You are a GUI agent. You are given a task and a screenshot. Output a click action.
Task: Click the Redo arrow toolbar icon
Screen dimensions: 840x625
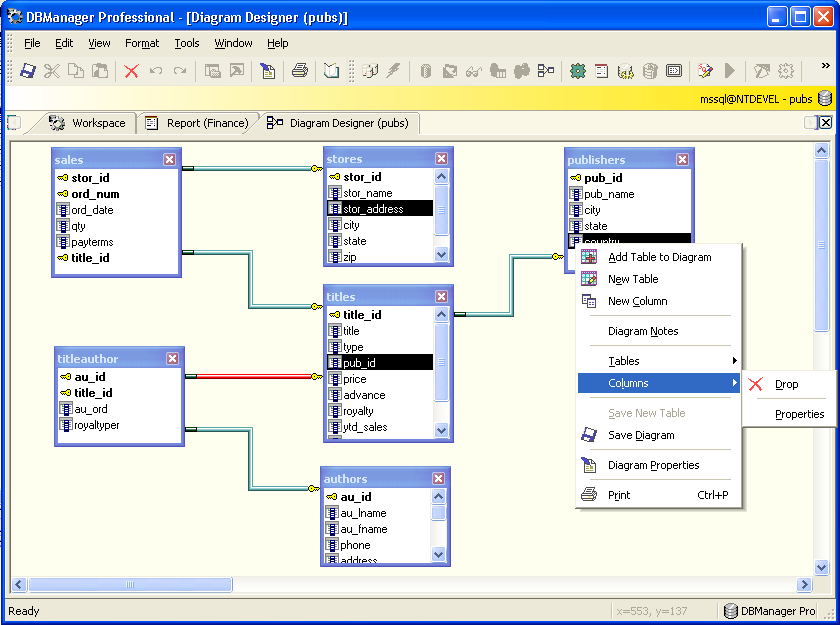(180, 71)
